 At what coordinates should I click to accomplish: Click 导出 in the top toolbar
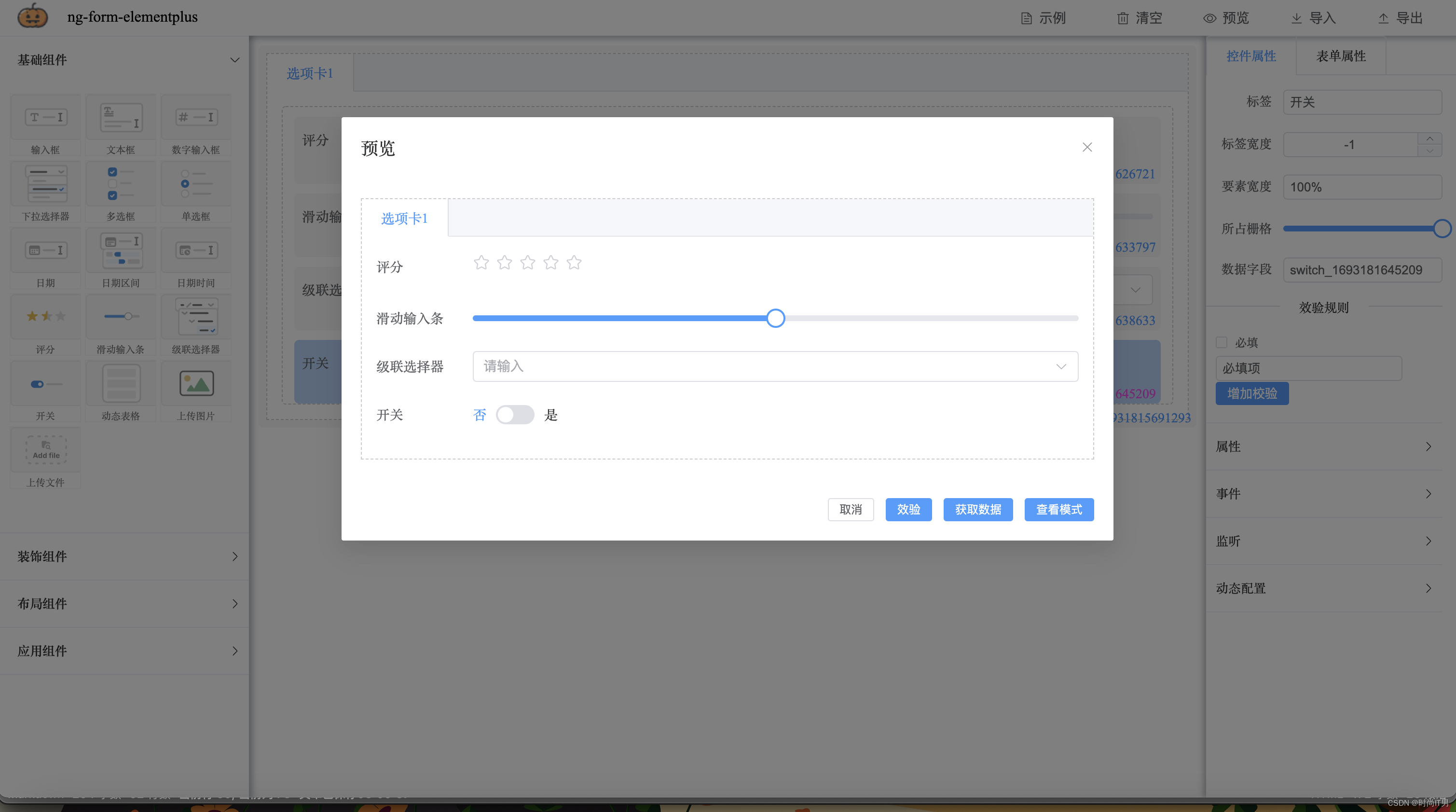click(1400, 18)
